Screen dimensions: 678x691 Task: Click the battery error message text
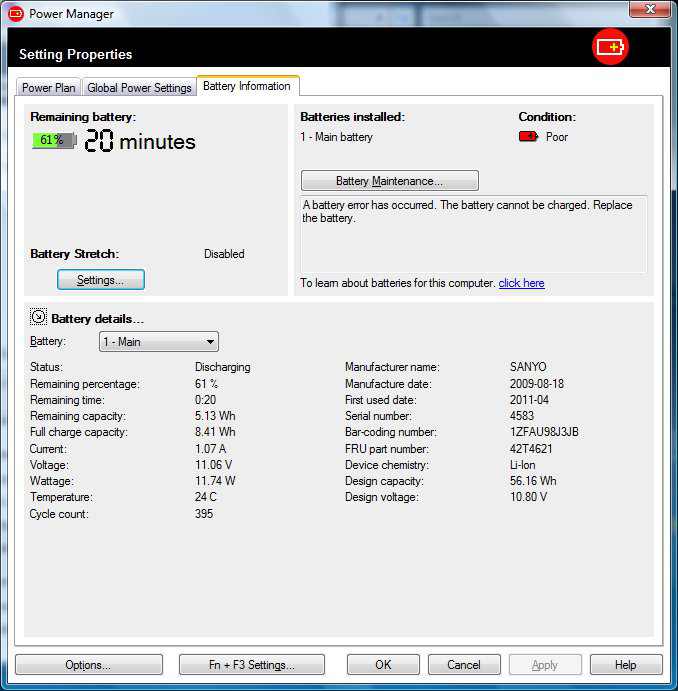467,212
